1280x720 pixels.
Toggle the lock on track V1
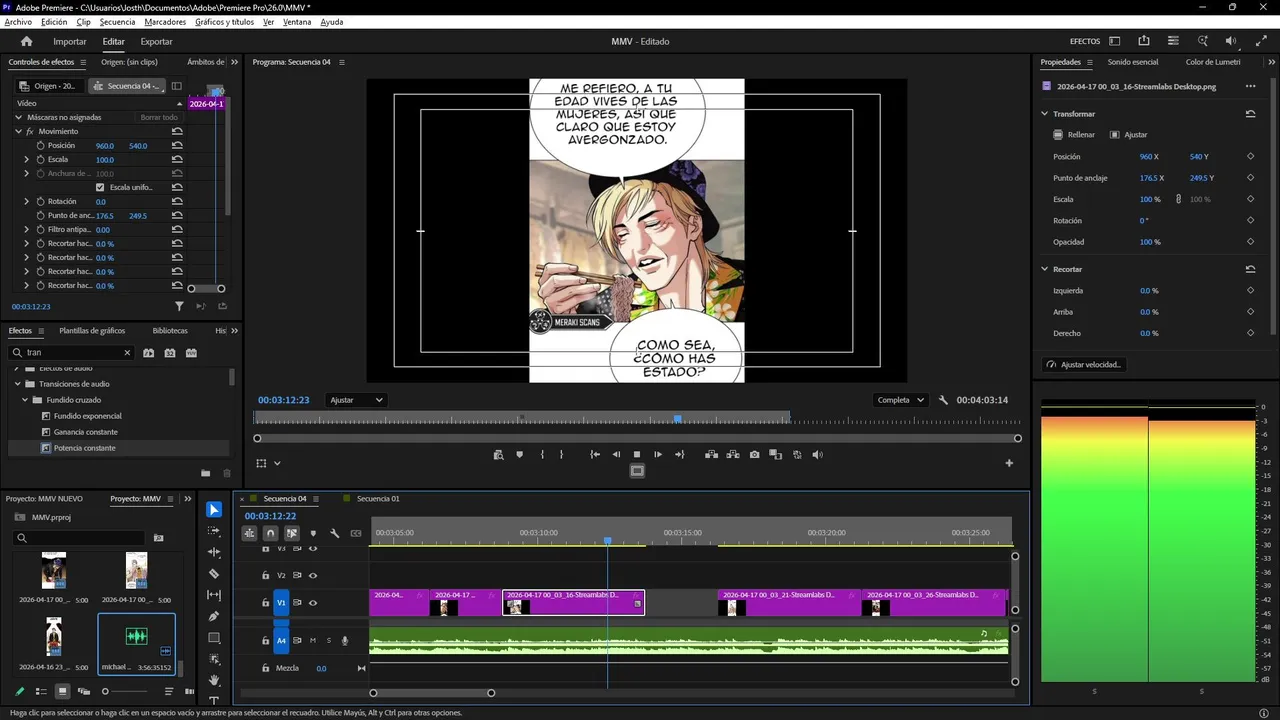click(265, 603)
